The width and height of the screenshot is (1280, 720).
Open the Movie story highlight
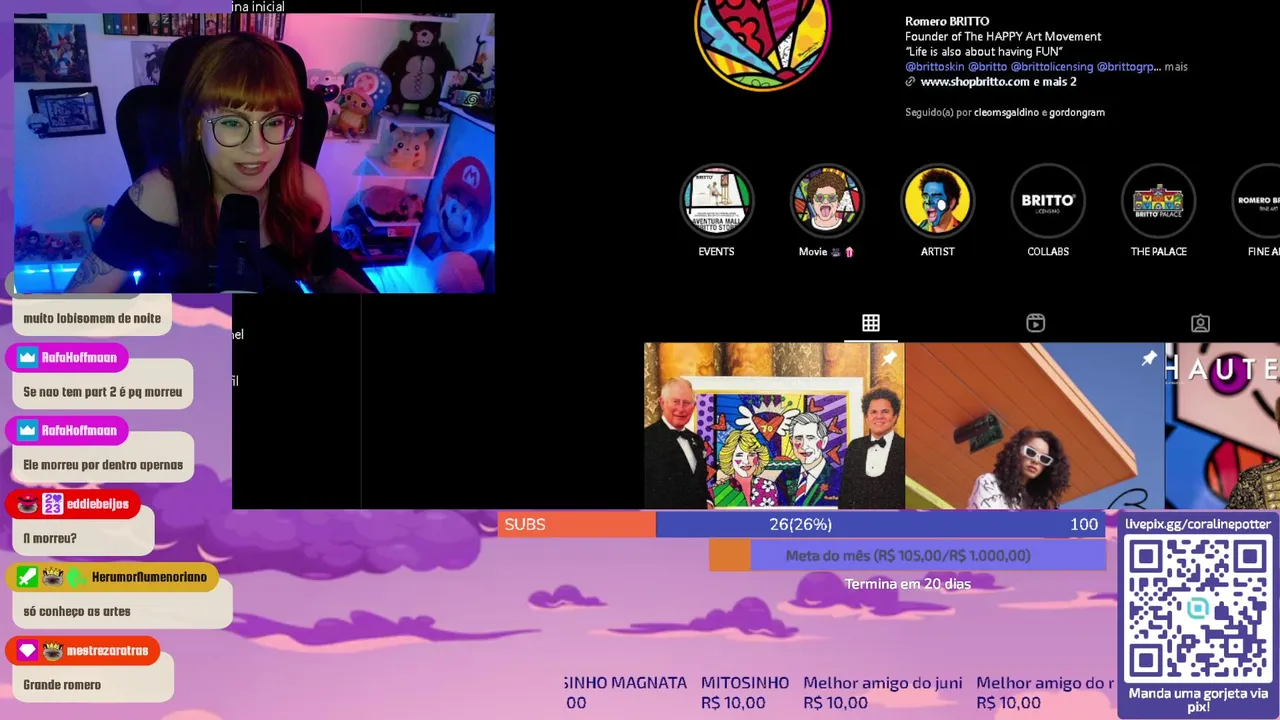827,201
